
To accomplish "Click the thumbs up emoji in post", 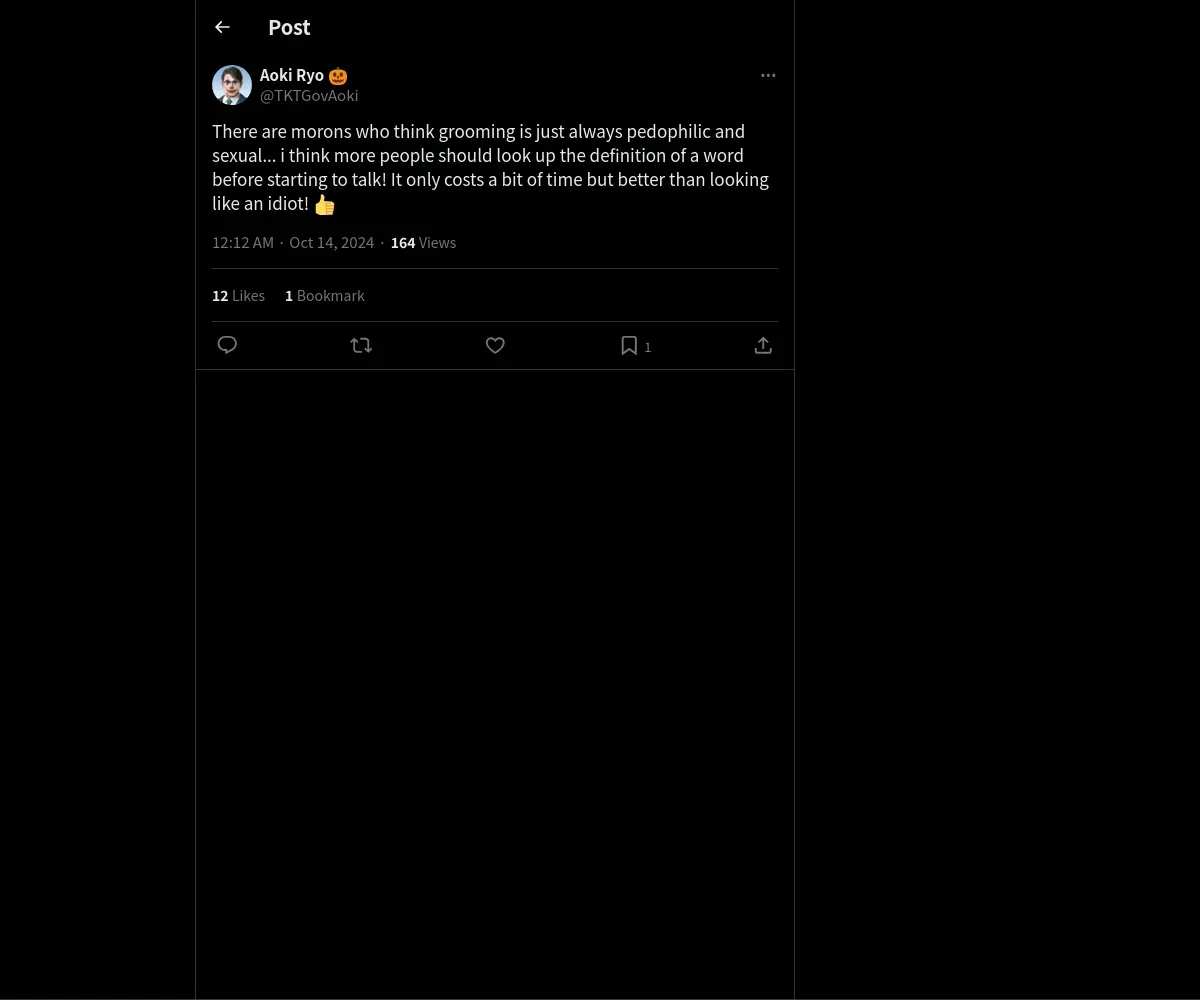I will click(325, 205).
